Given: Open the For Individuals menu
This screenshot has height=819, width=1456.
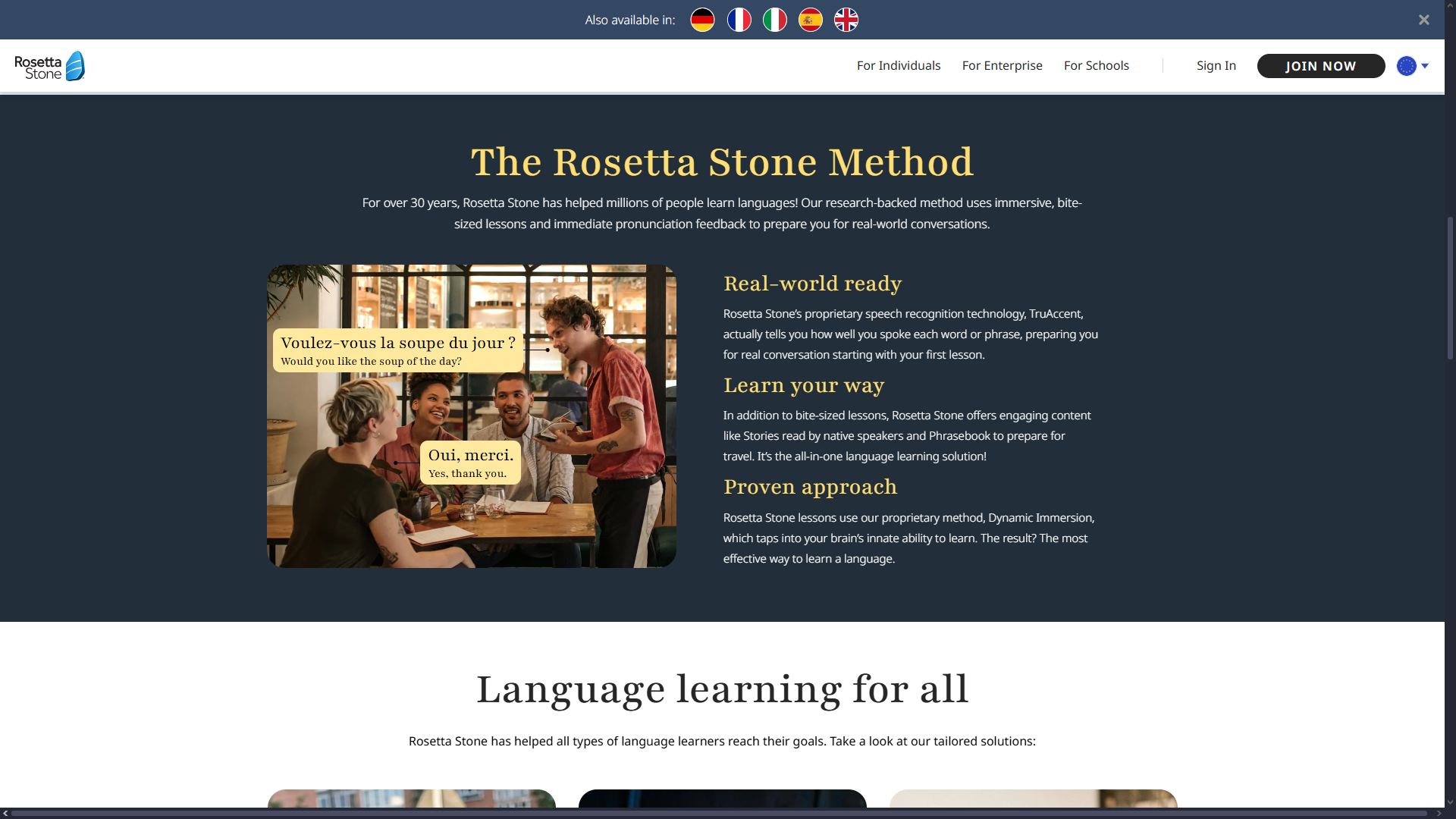Looking at the screenshot, I should pos(898,66).
